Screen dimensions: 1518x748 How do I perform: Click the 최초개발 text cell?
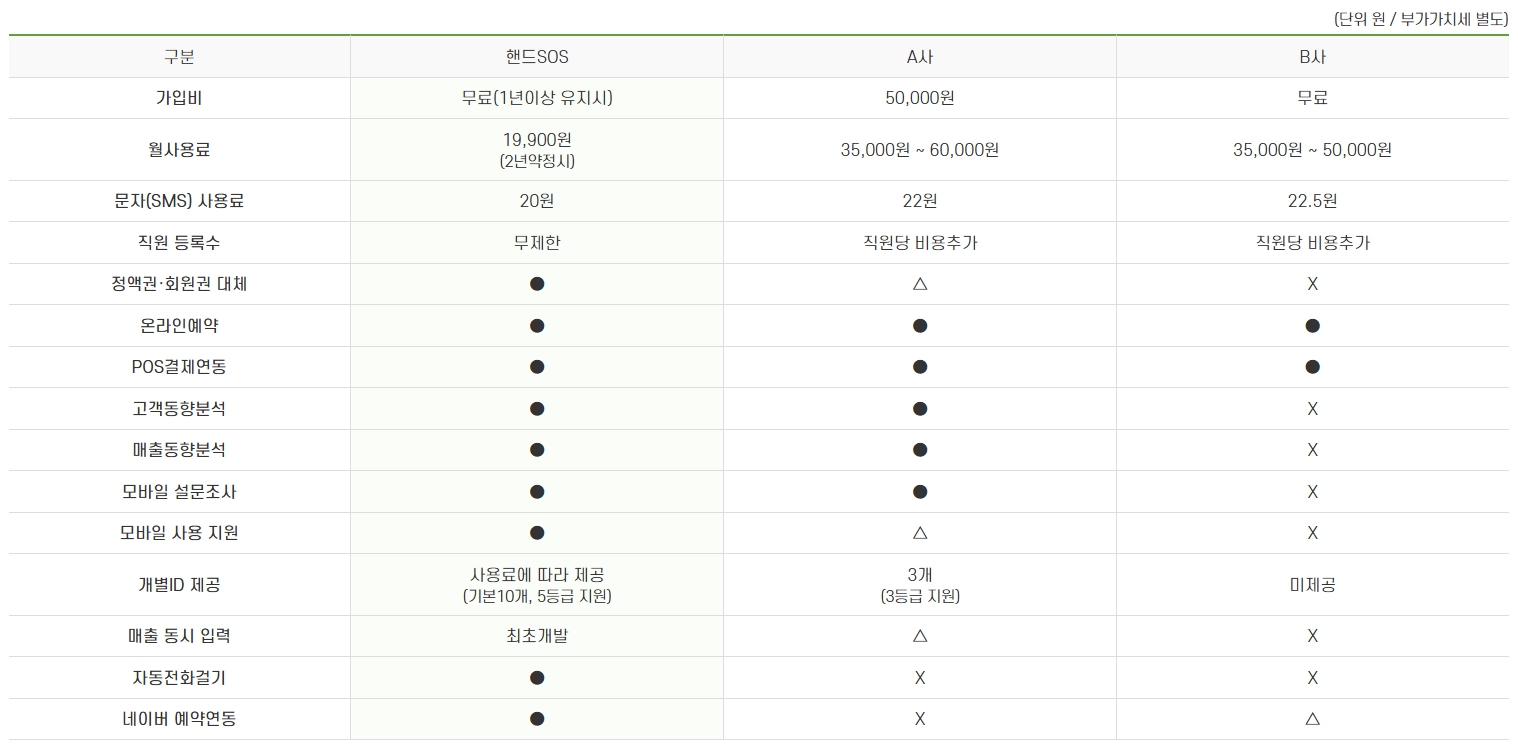(537, 636)
